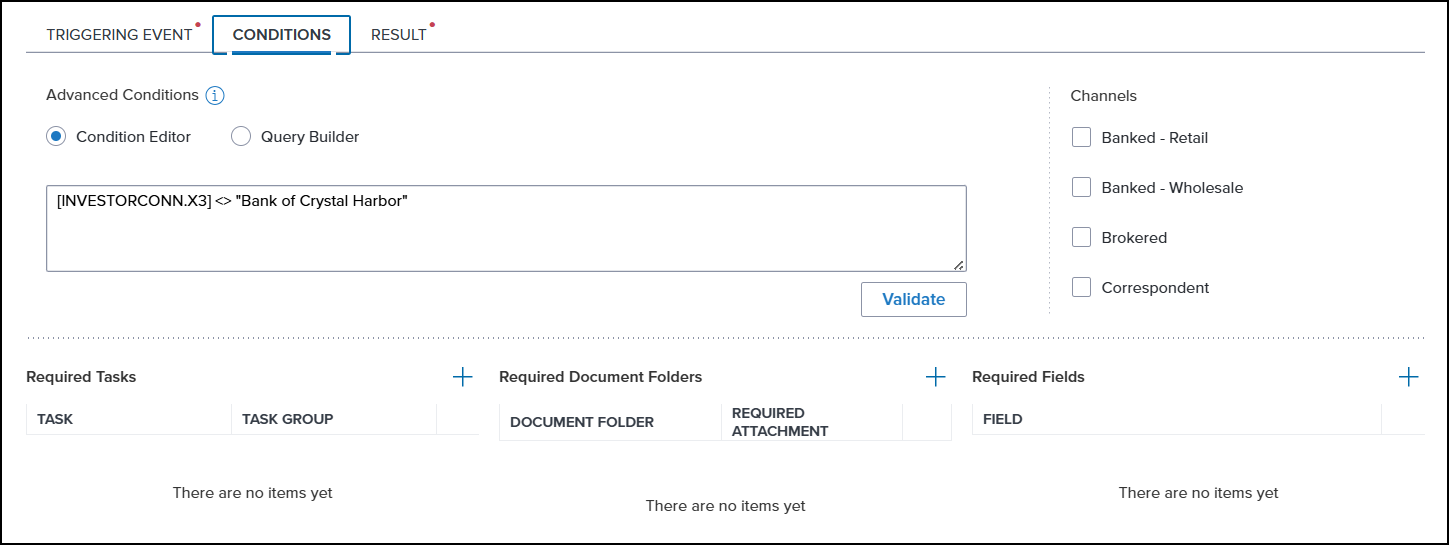Screen dimensions: 1449x545
Task: Switch to the Triggering Event tab
Action: (x=119, y=35)
